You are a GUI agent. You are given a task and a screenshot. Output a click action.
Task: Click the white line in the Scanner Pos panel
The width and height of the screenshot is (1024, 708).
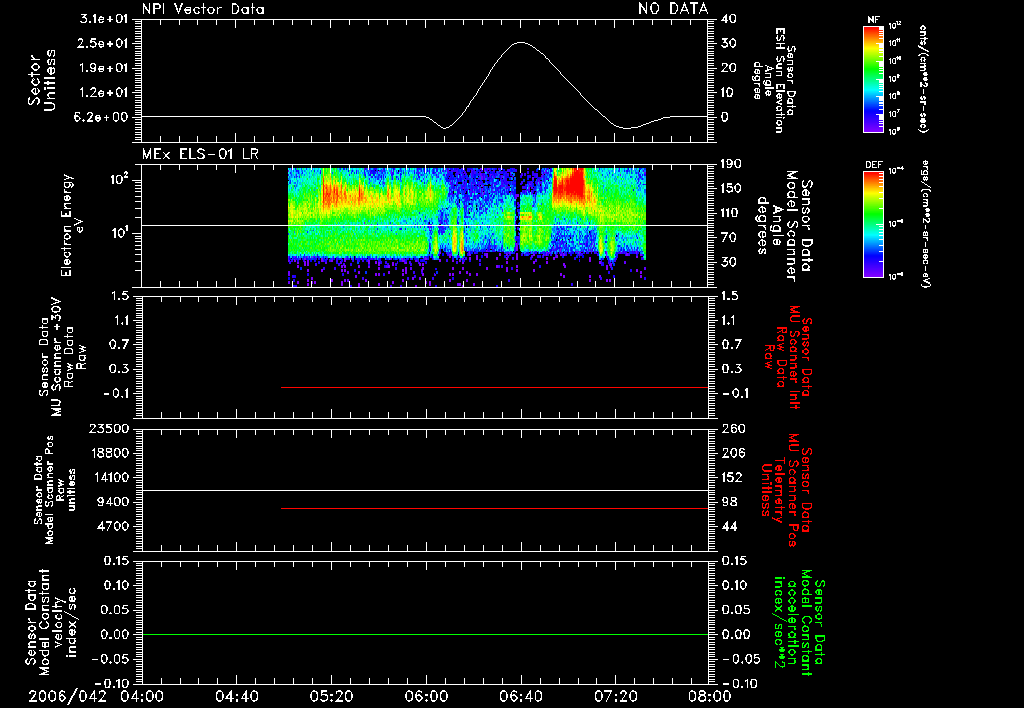coord(424,490)
